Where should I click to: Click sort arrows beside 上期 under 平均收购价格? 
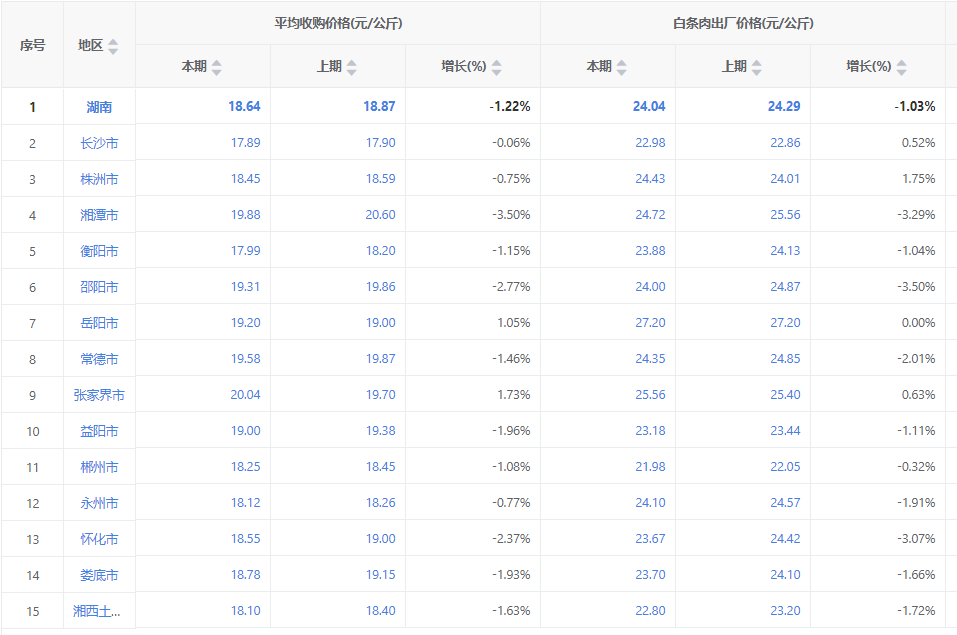pyautogui.click(x=351, y=67)
